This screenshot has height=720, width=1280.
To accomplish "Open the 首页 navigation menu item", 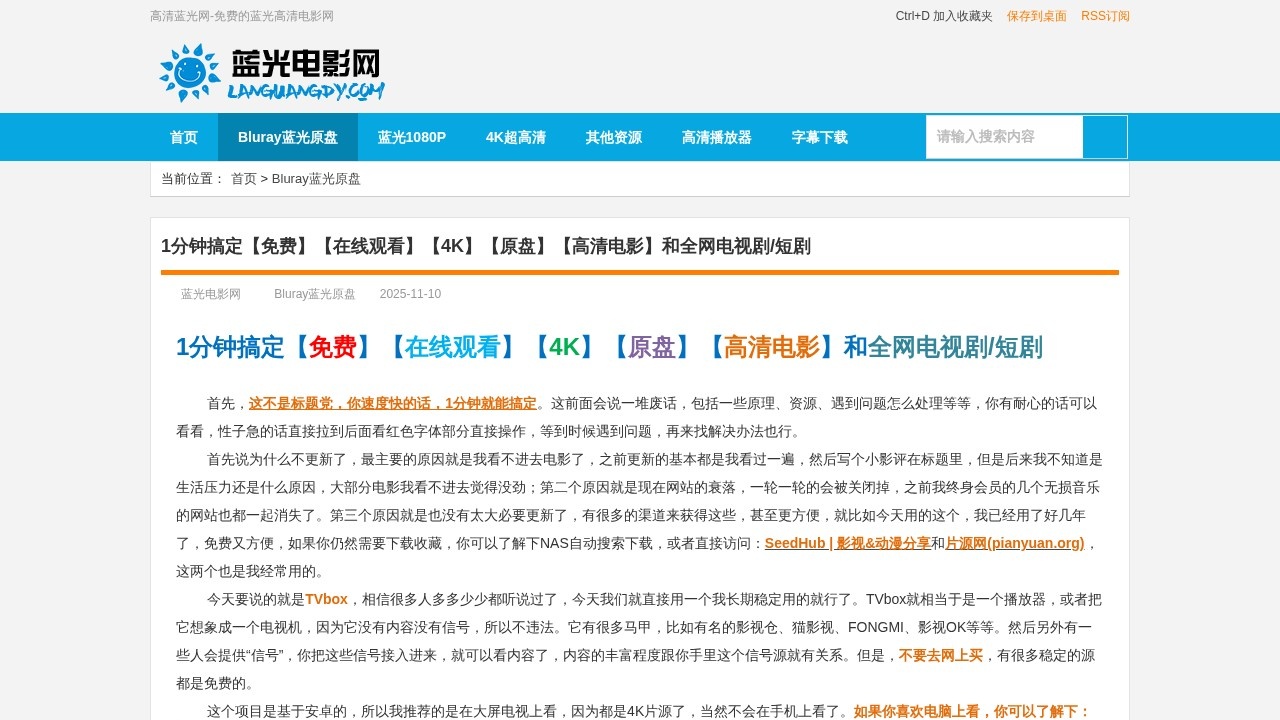I will [183, 136].
